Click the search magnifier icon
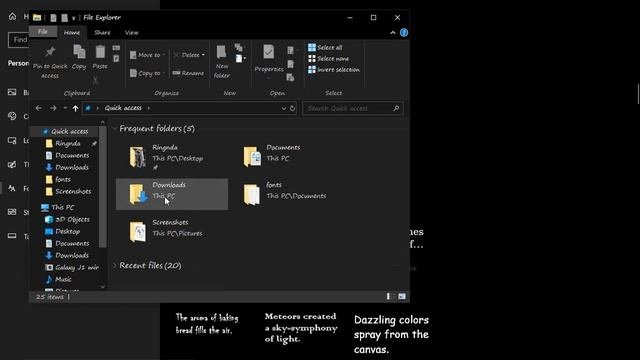Screen dimensions: 640x360 (396, 108)
